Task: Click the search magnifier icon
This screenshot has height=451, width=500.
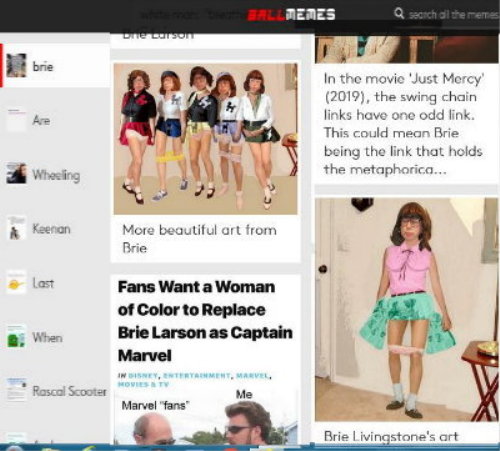Action: click(x=399, y=14)
